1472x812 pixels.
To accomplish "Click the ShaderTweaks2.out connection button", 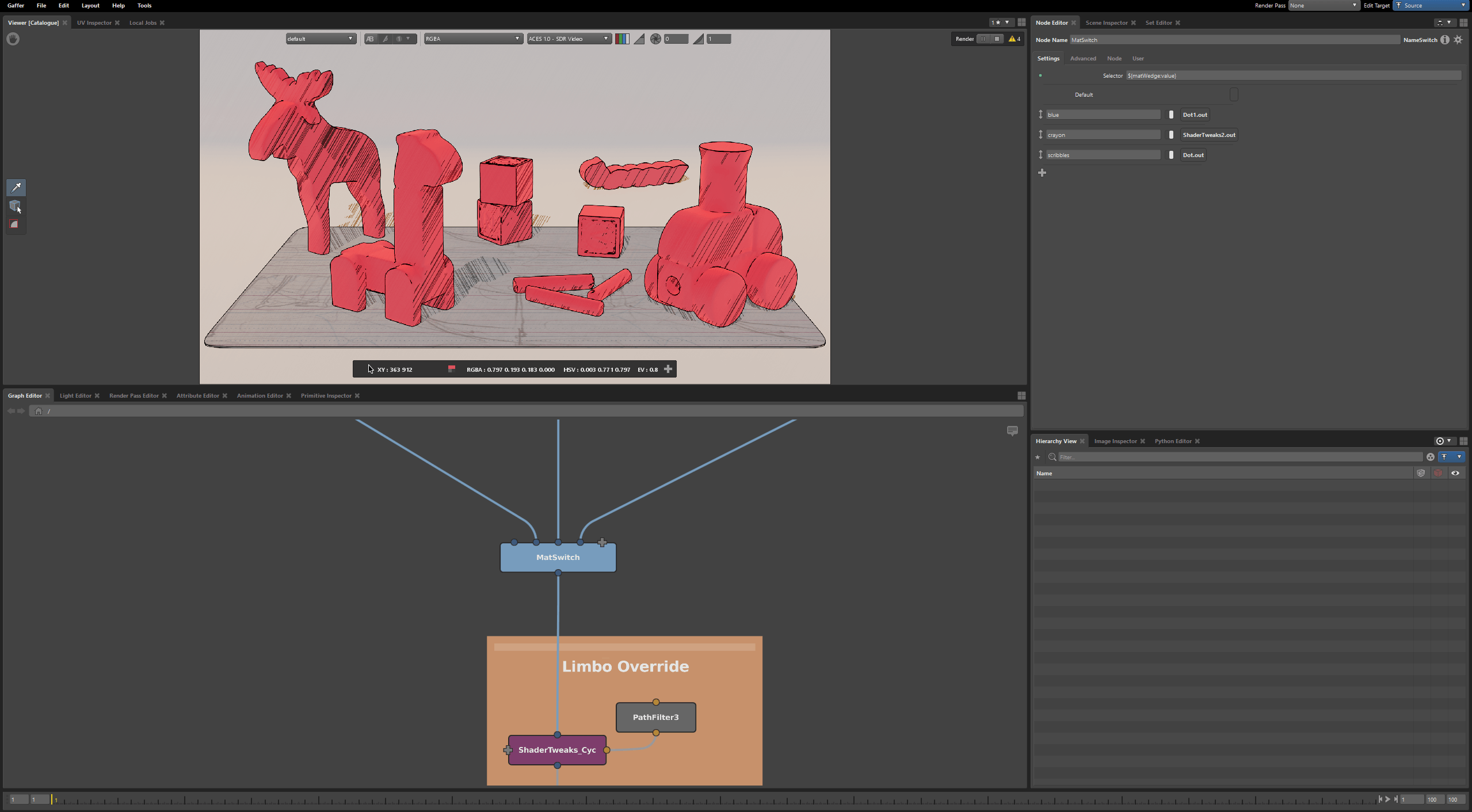I will click(1209, 135).
